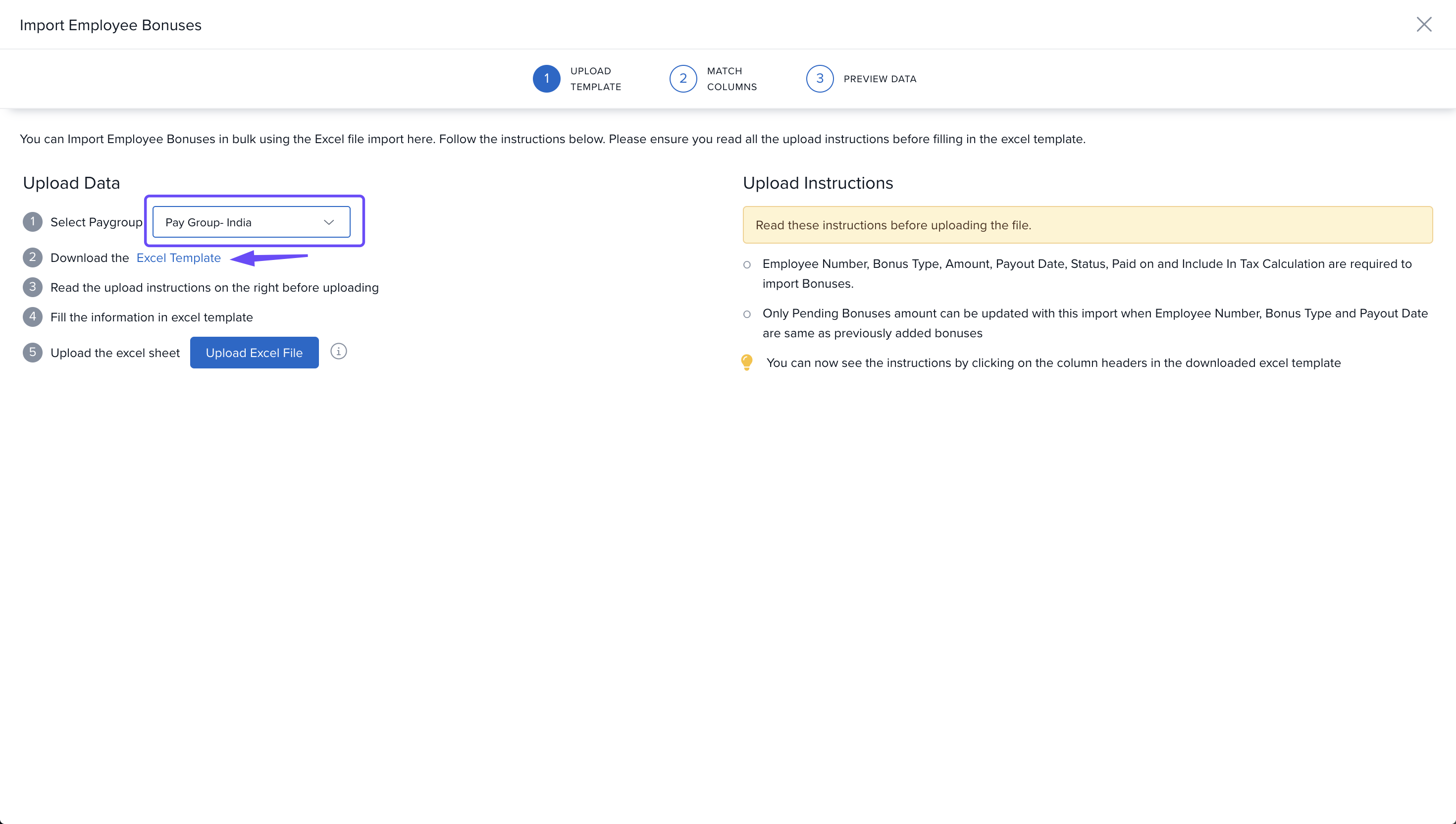Image resolution: width=1456 pixels, height=824 pixels.
Task: Click the lightbulb tip icon
Action: pos(746,362)
